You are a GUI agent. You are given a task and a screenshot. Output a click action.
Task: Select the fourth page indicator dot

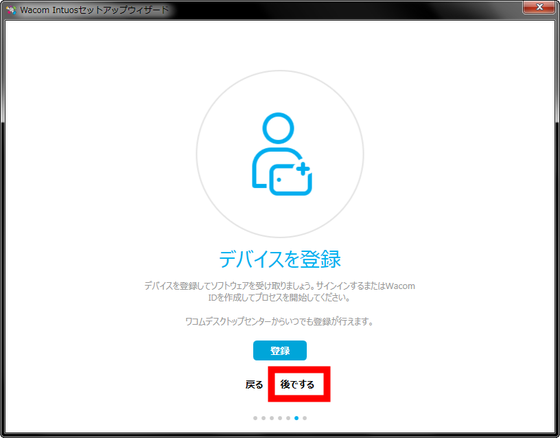(x=280, y=418)
